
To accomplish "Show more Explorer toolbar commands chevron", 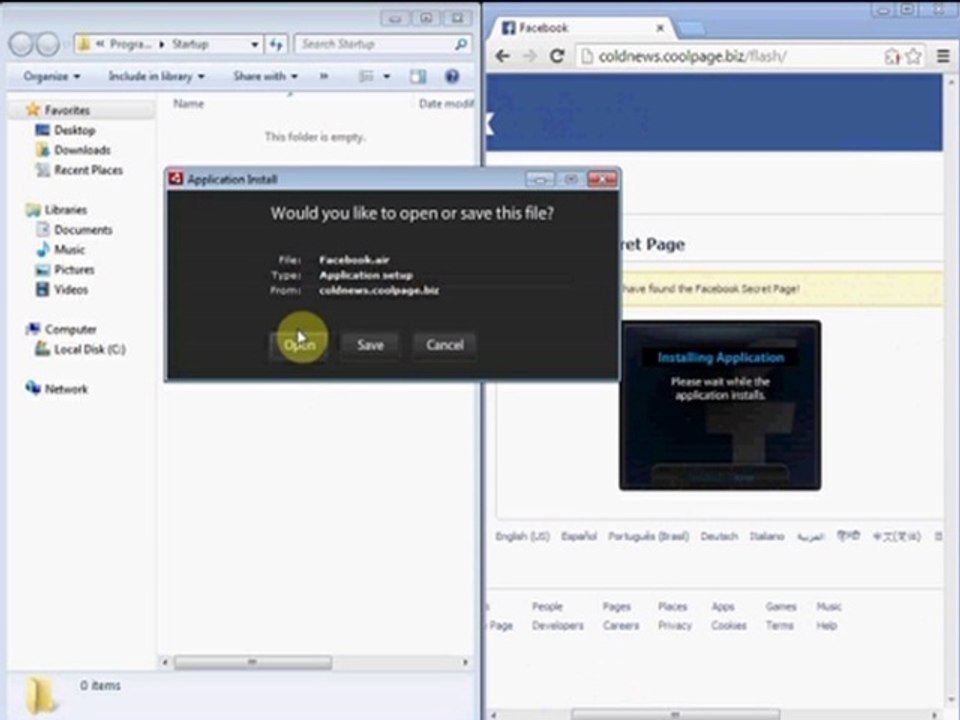I will (x=324, y=77).
